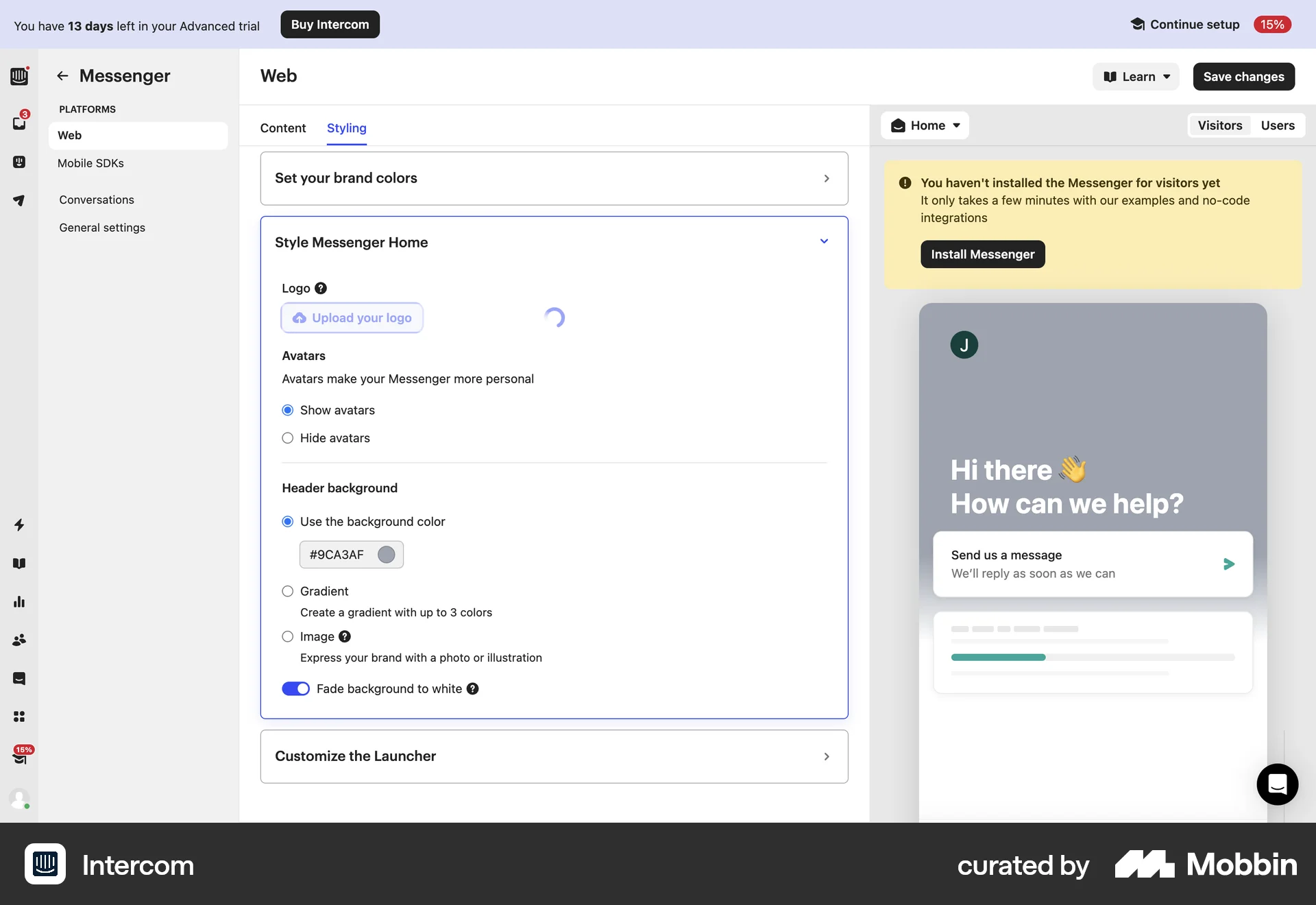Select the paper plane Outbound icon
Viewport: 1316px width, 905px height.
[x=19, y=200]
